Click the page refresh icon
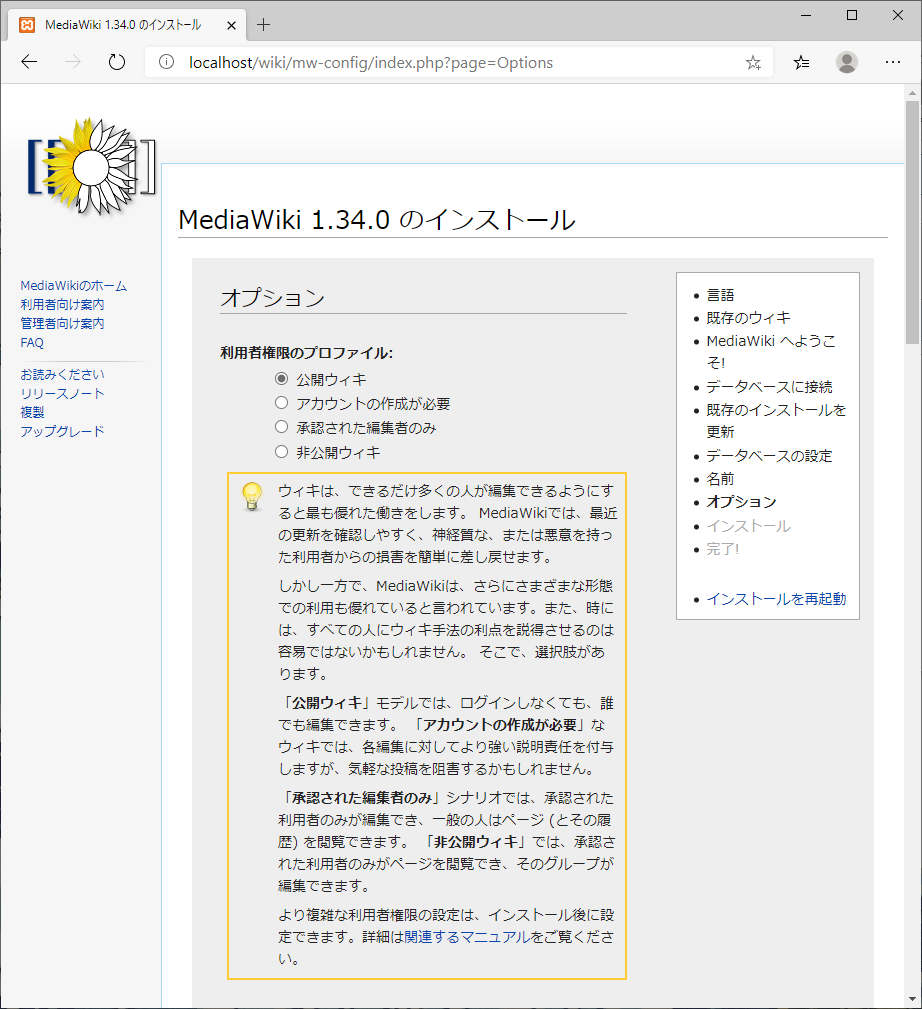This screenshot has width=922, height=1009. 116,61
